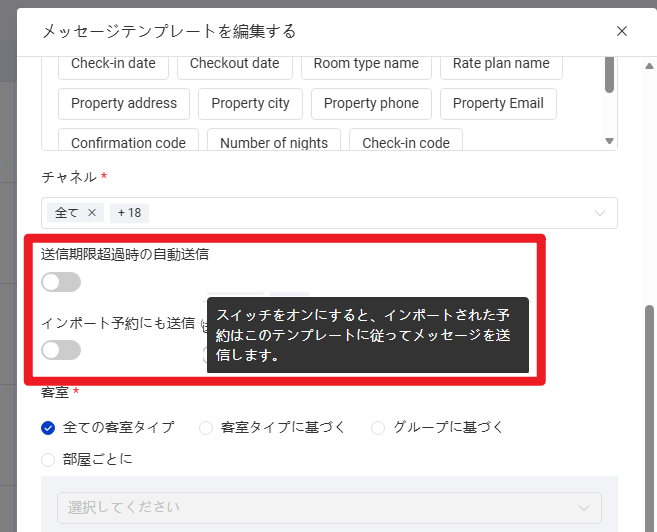This screenshot has height=532, width=657.
Task: Select 全ての客室タイプ radio option
Action: pyautogui.click(x=48, y=428)
